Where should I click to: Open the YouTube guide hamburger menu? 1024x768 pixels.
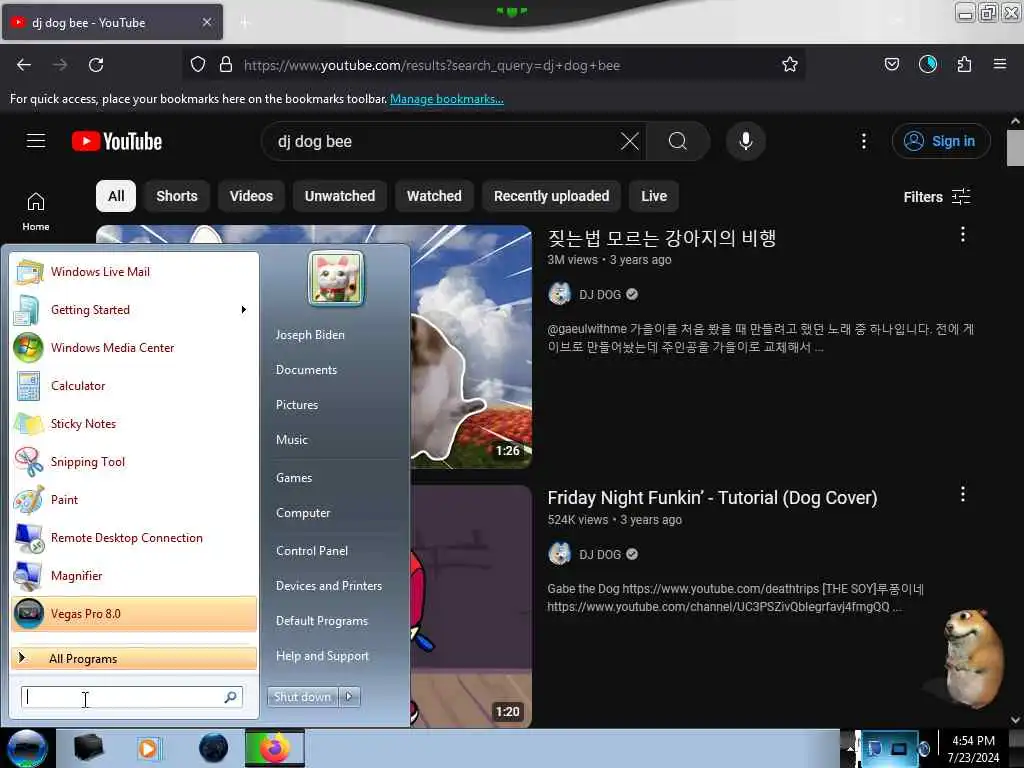36,141
